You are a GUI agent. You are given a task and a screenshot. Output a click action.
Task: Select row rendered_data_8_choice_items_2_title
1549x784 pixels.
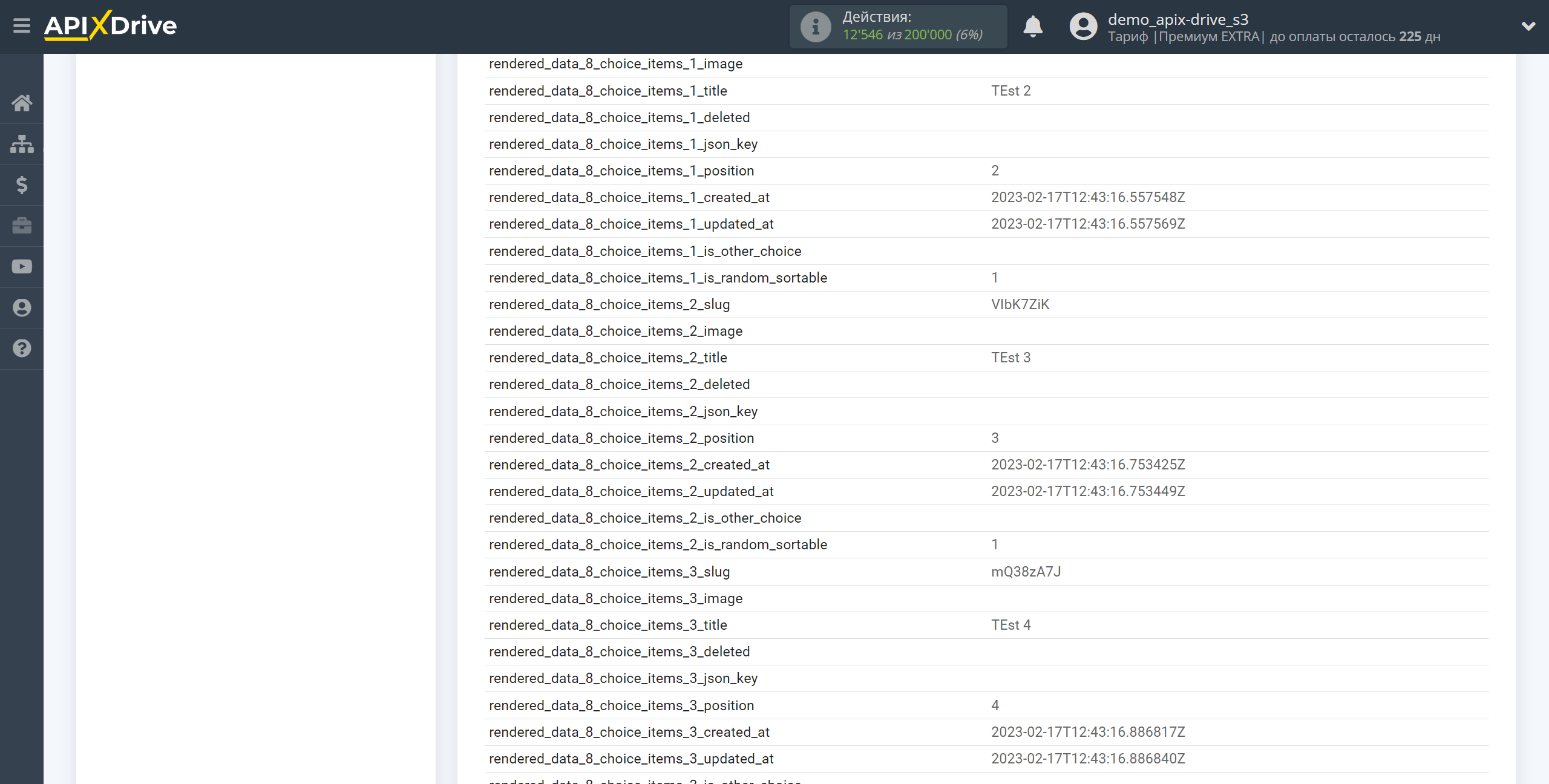986,358
